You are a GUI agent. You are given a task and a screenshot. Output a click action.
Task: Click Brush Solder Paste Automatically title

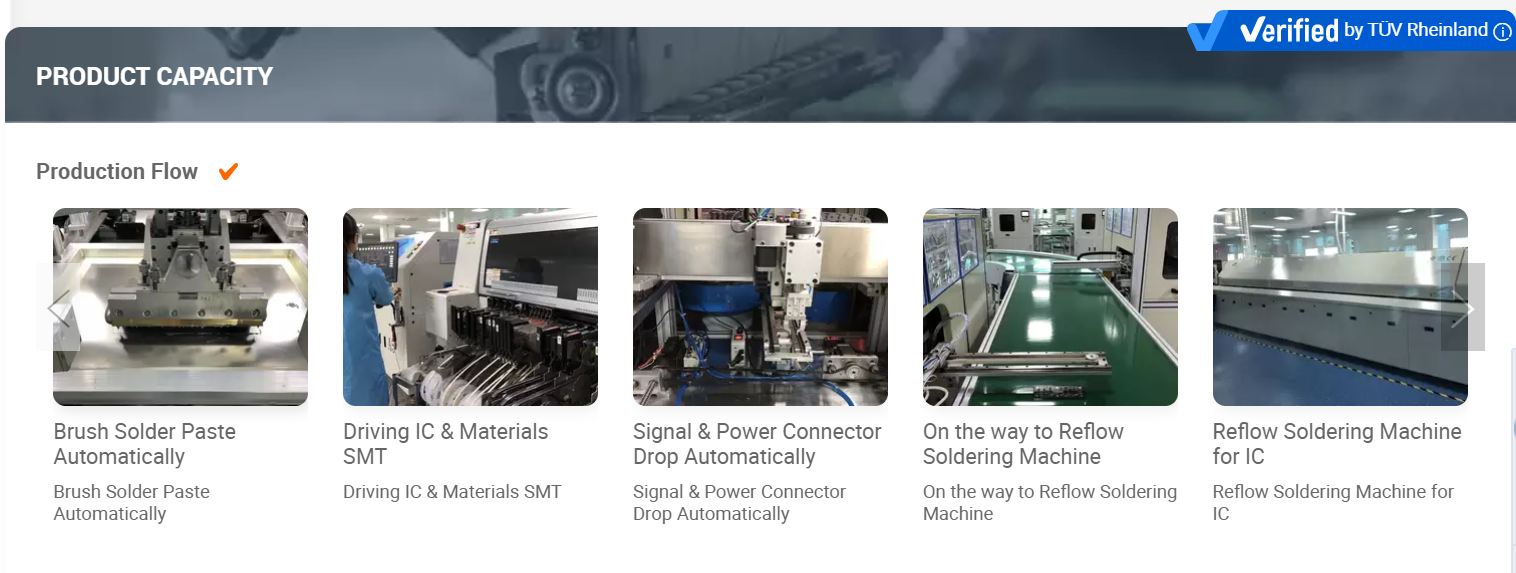(x=145, y=444)
